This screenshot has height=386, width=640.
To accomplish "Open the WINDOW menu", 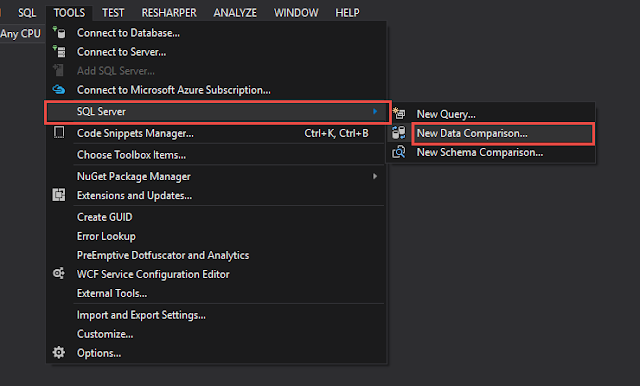I will click(x=296, y=13).
